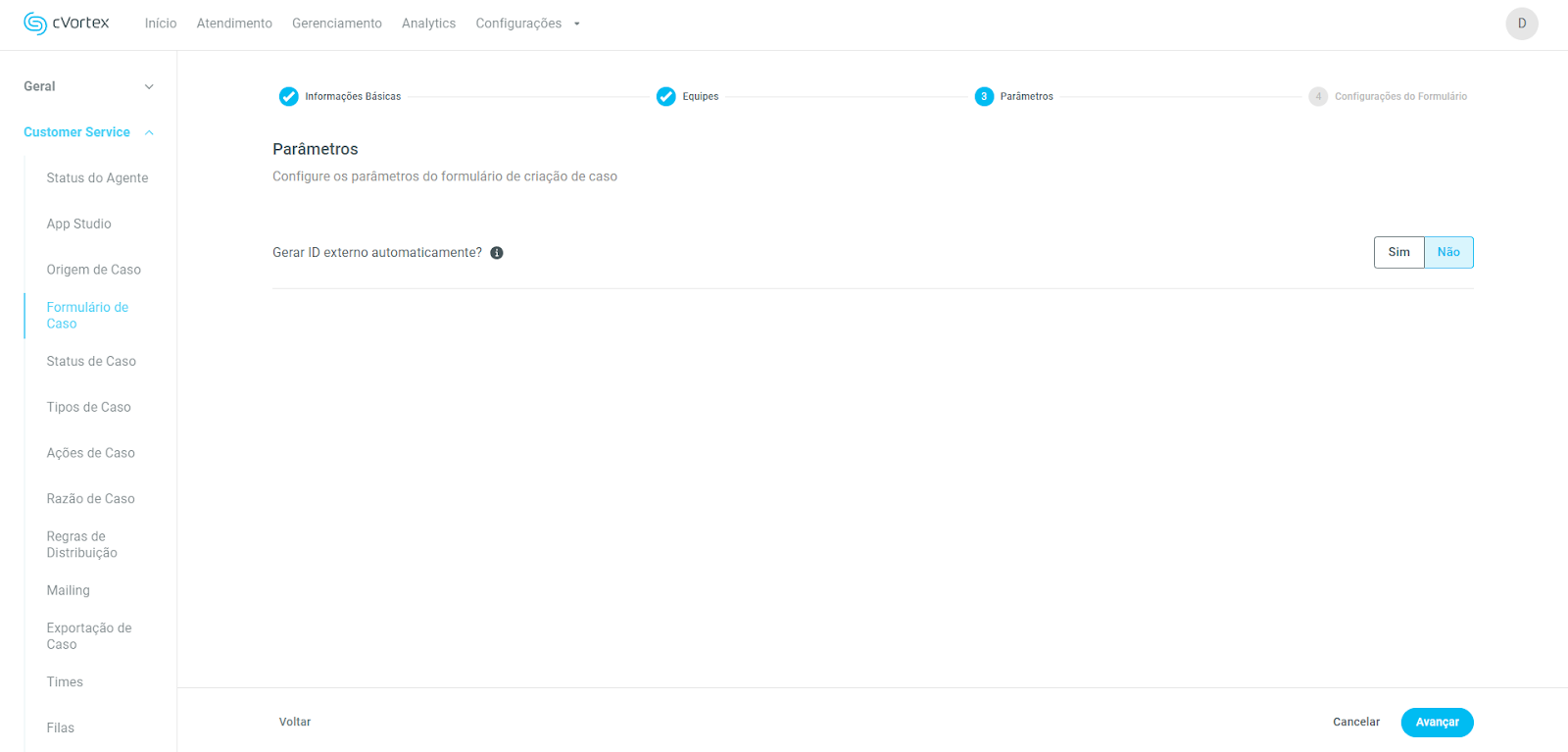
Task: Select Sim for automatic external ID
Action: point(1398,252)
